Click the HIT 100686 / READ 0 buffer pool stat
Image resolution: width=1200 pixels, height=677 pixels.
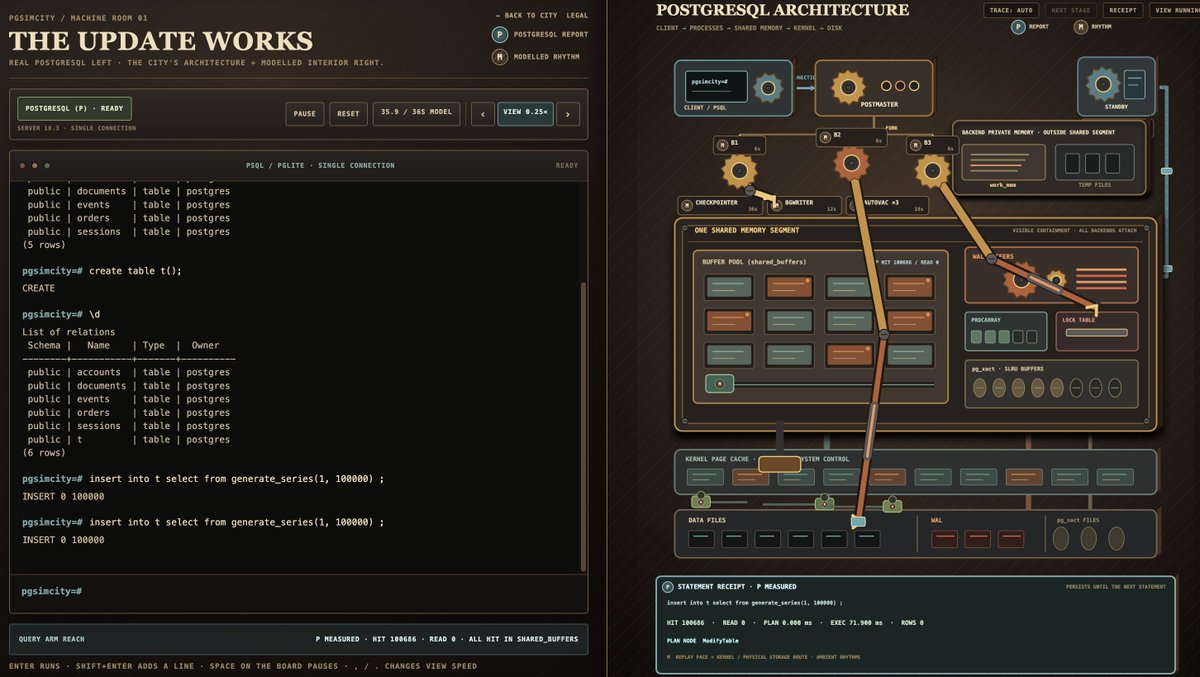point(906,261)
